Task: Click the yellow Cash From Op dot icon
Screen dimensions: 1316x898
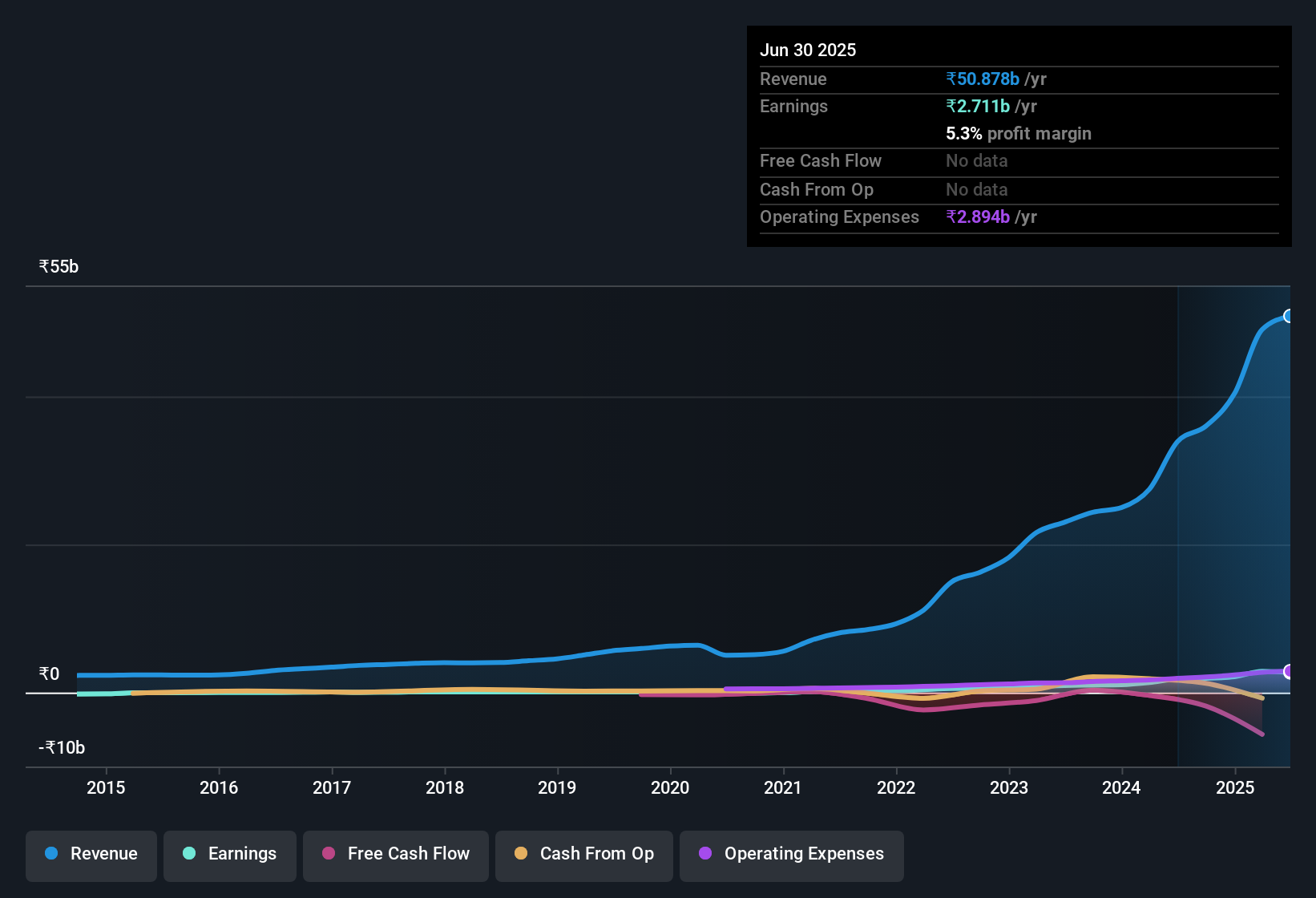Action: pos(521,854)
